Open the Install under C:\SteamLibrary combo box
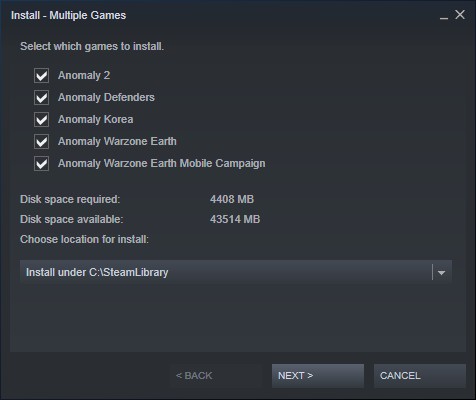476x400 pixels. coord(236,272)
